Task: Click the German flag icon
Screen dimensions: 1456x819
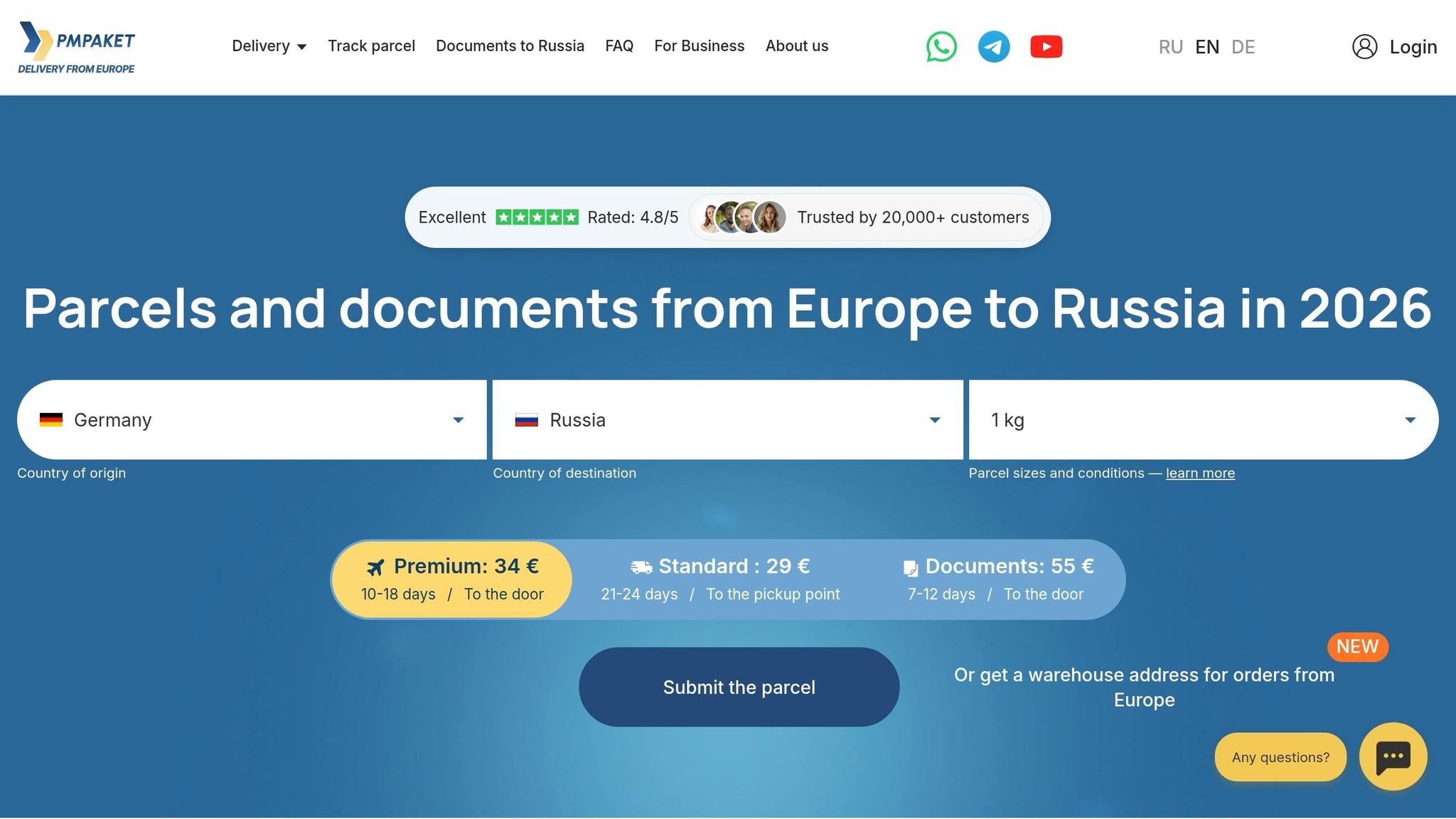Action: [x=51, y=420]
